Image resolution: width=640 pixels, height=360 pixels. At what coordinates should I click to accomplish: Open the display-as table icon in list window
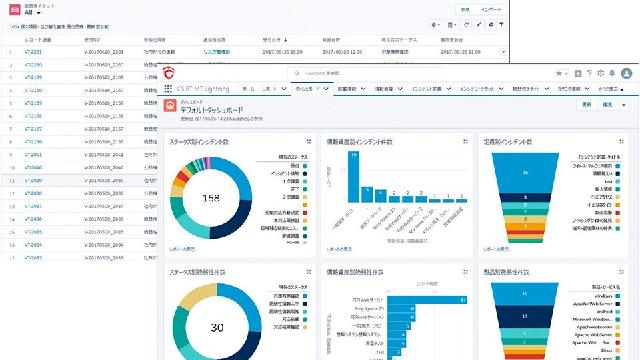tap(451, 25)
